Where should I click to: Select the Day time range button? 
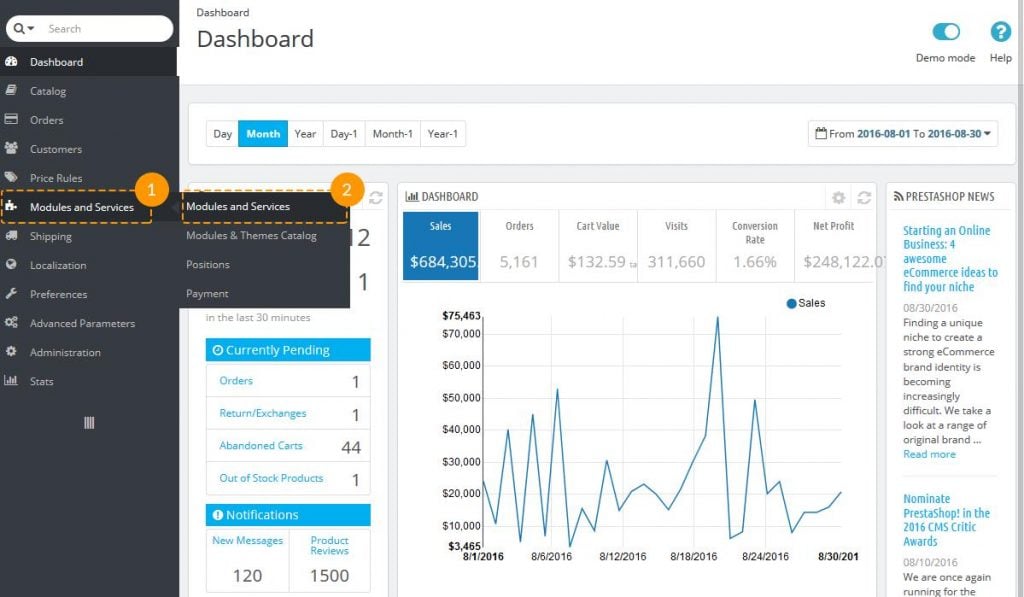[x=222, y=134]
